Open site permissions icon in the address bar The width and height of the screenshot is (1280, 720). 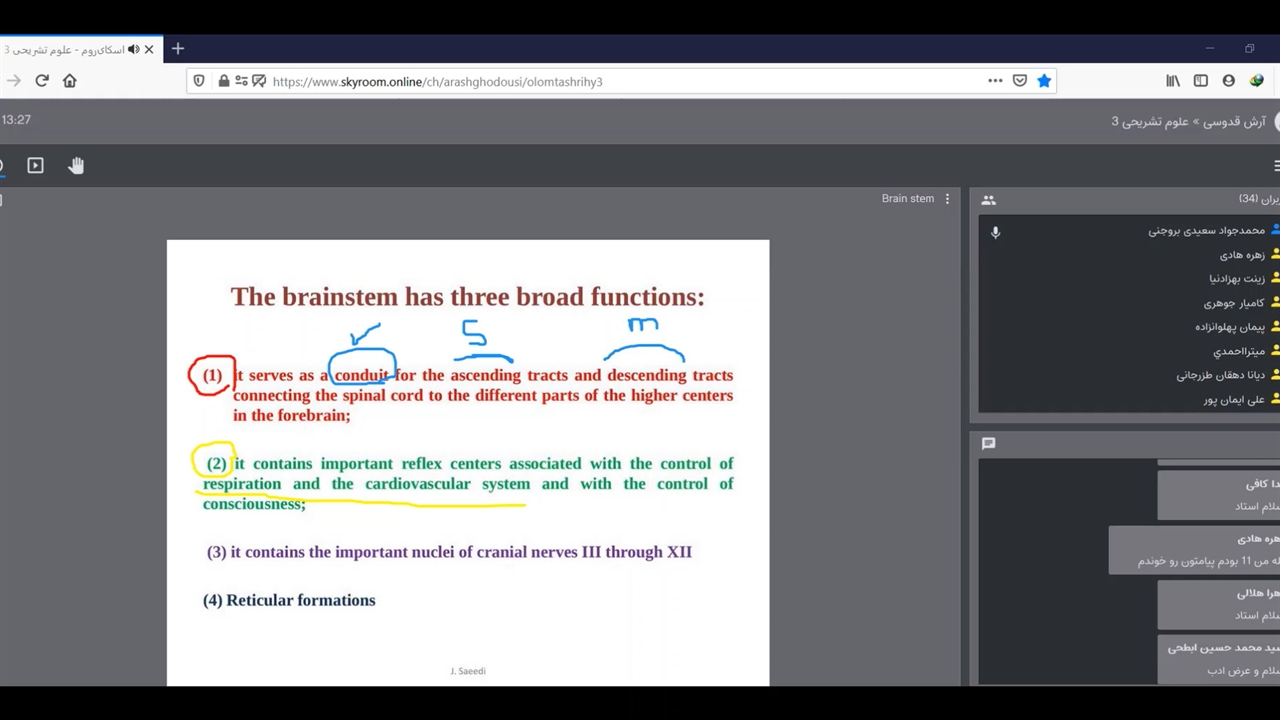pos(241,81)
